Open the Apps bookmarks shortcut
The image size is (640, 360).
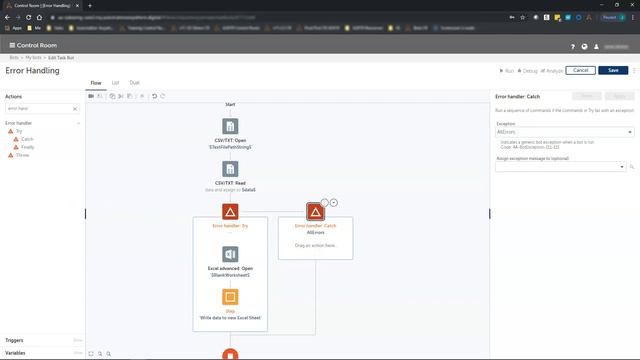[13, 28]
